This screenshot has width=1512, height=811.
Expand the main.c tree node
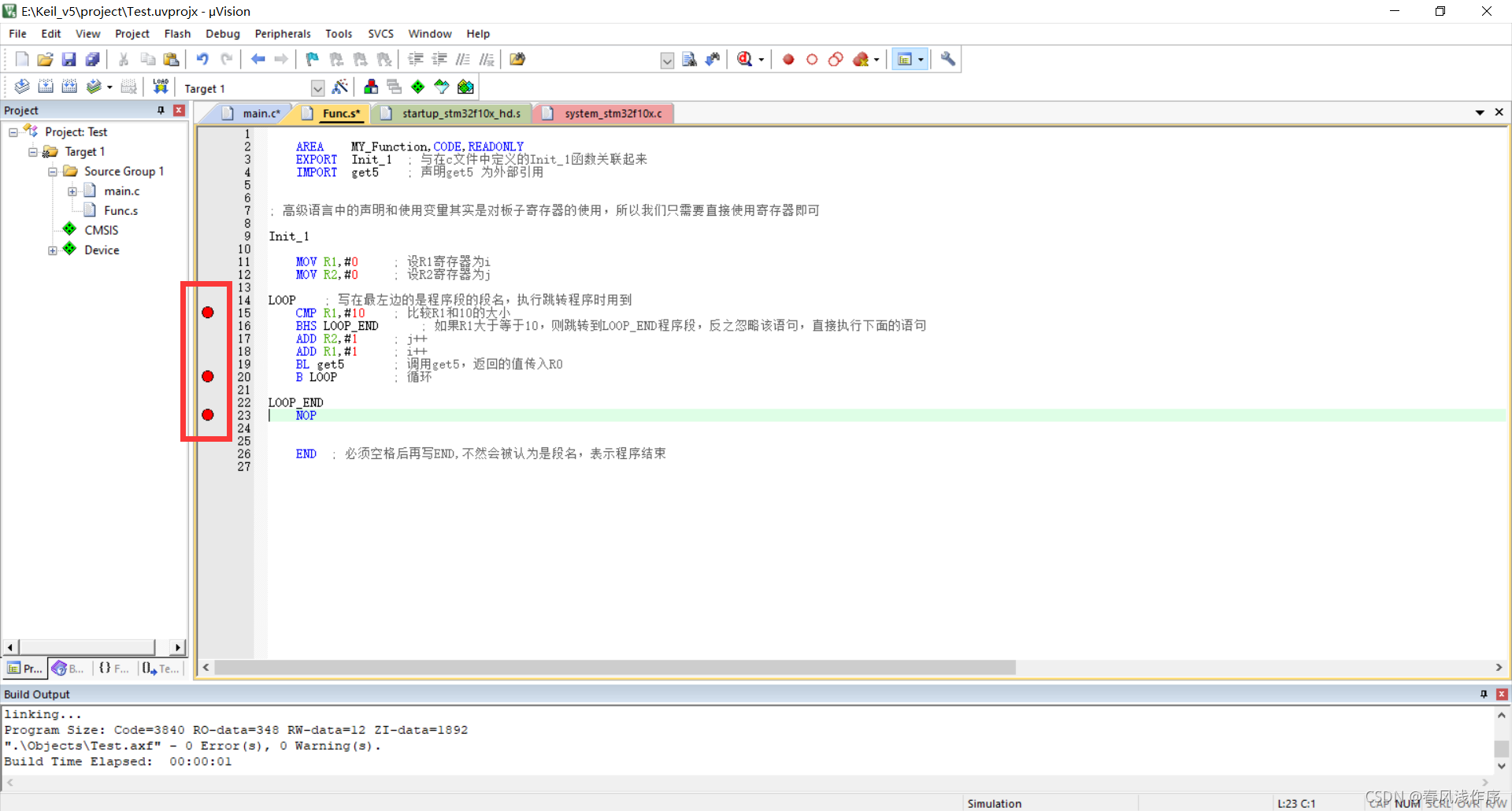click(x=72, y=191)
